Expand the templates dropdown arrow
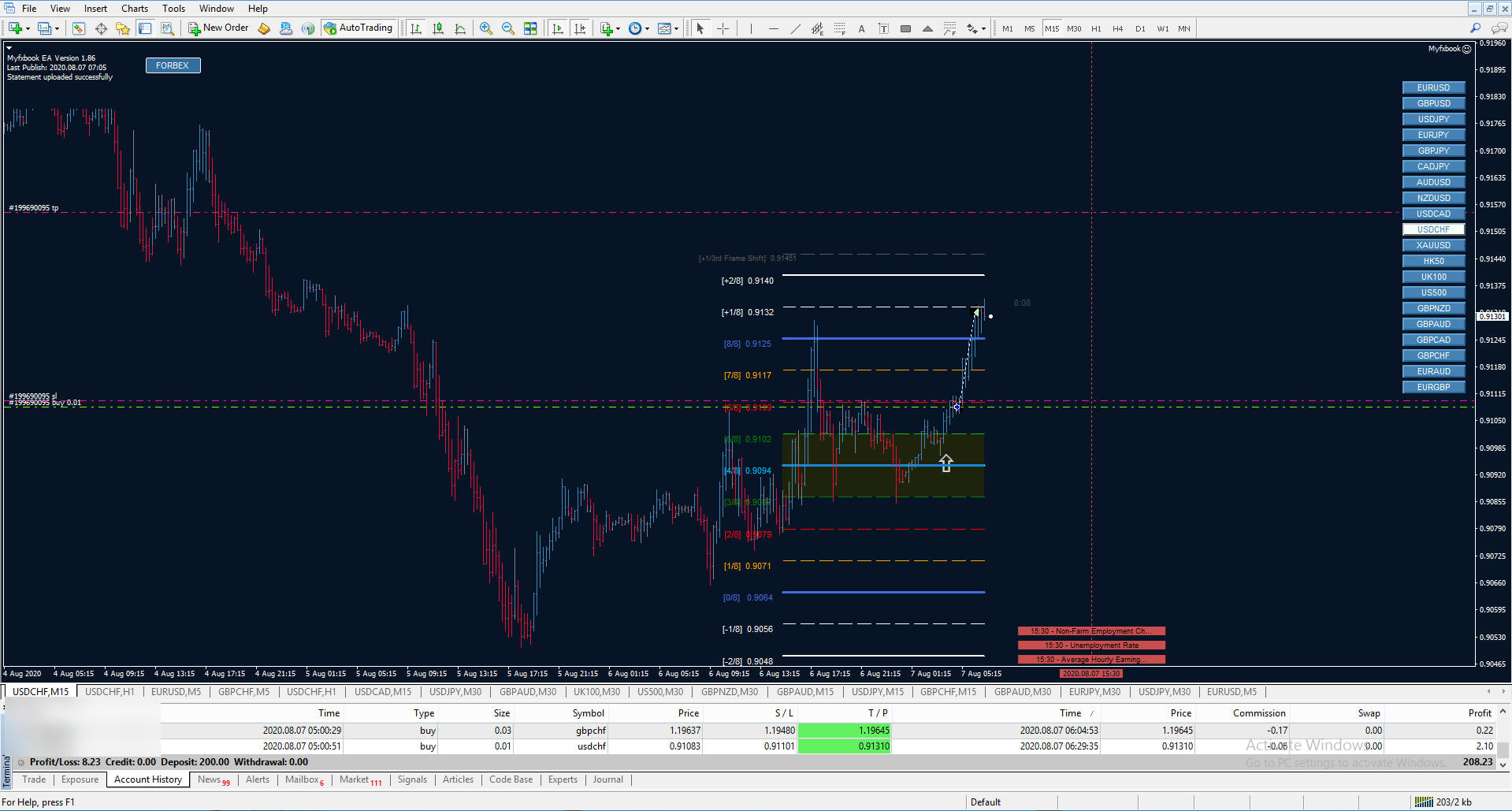Screen dimensions: 1512x811 click(x=676, y=29)
